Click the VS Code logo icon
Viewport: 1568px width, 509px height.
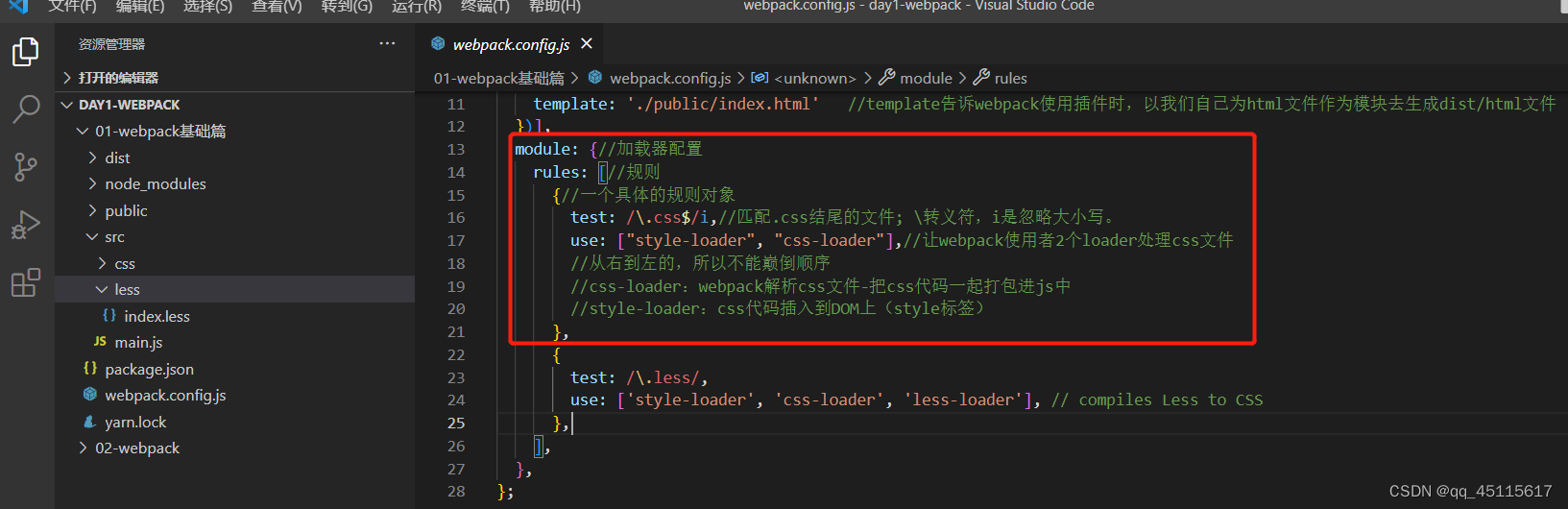[19, 6]
